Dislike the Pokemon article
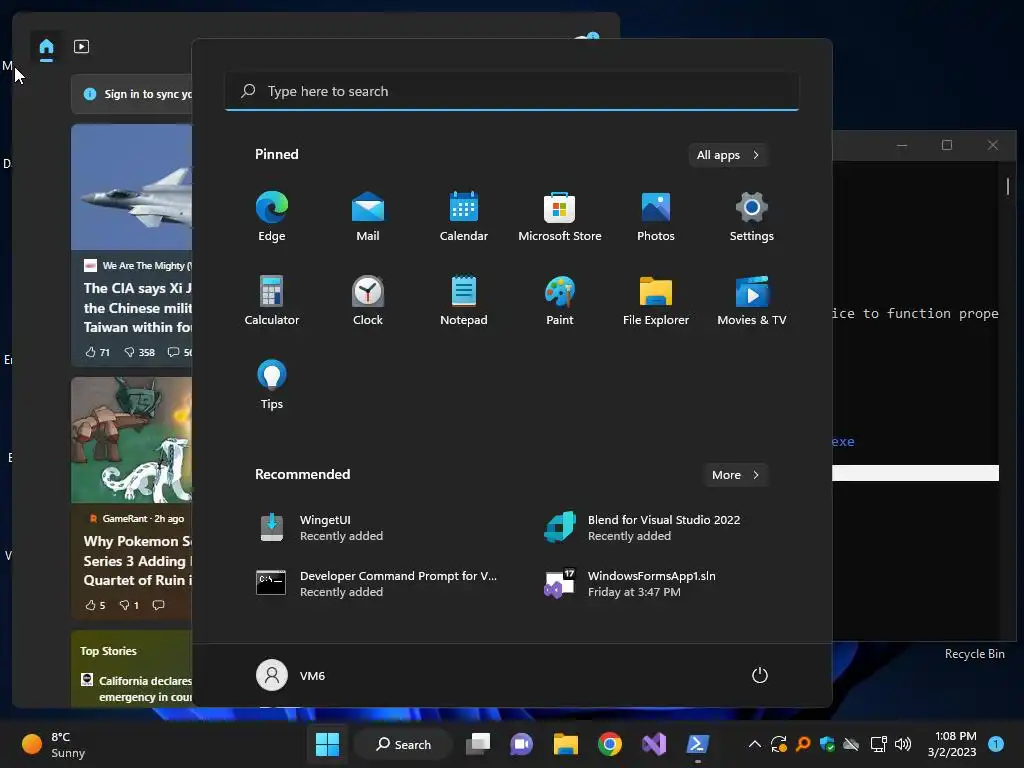1024x768 pixels. point(129,605)
